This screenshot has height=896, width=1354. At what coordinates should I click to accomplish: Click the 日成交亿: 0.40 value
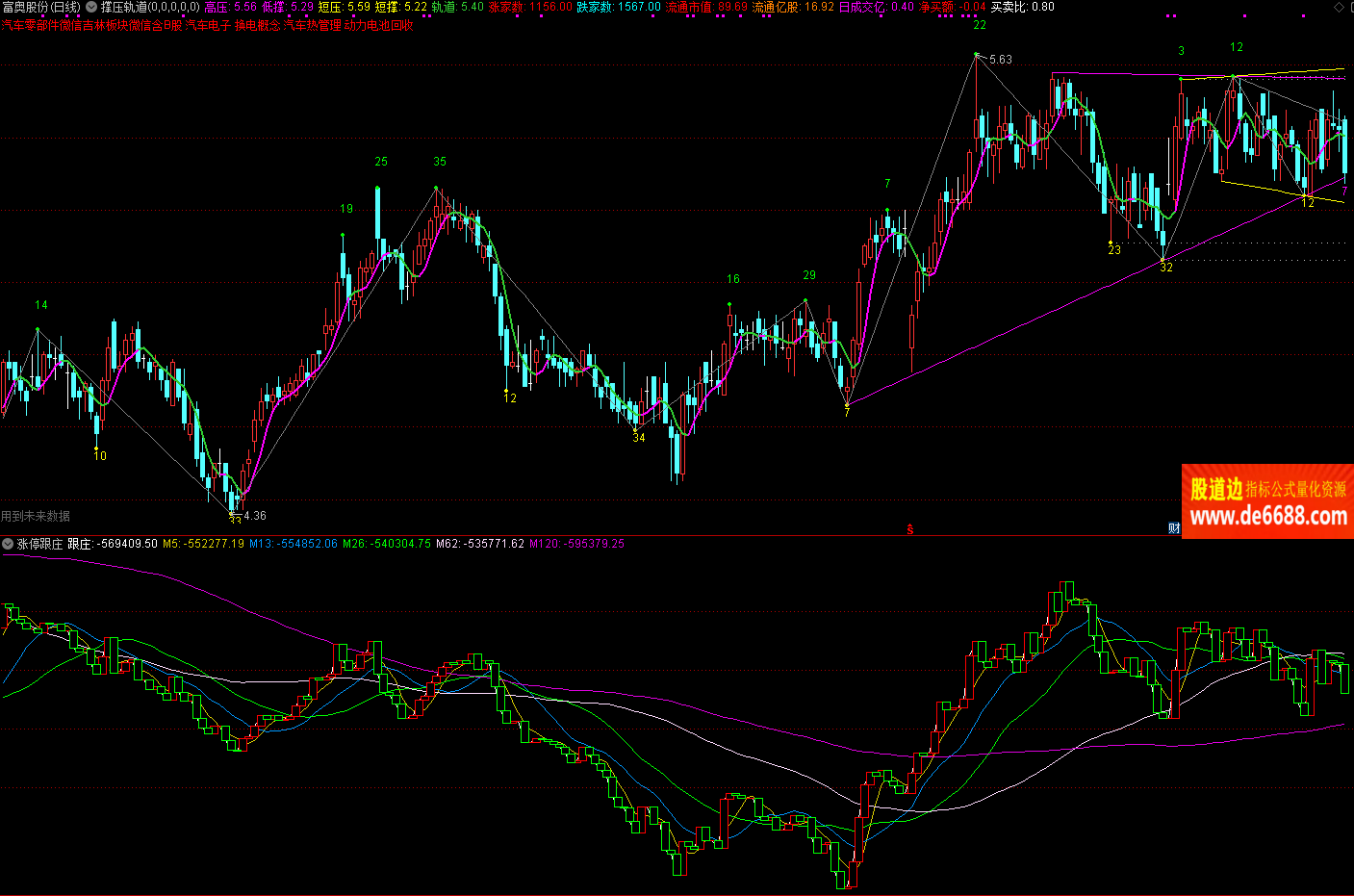coord(877,7)
